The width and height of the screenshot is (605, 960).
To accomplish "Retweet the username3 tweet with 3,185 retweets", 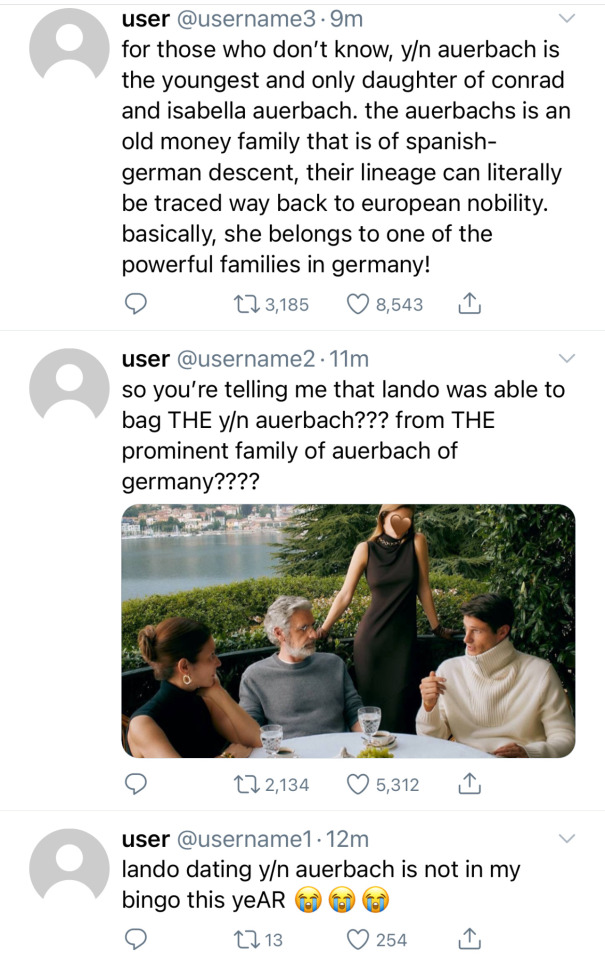I will tap(243, 304).
